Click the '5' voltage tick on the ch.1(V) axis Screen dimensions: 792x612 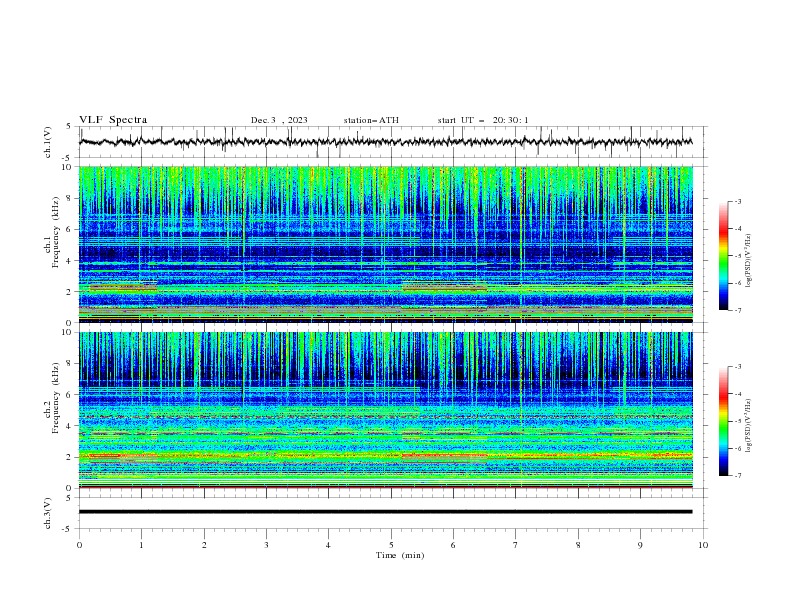pos(69,126)
